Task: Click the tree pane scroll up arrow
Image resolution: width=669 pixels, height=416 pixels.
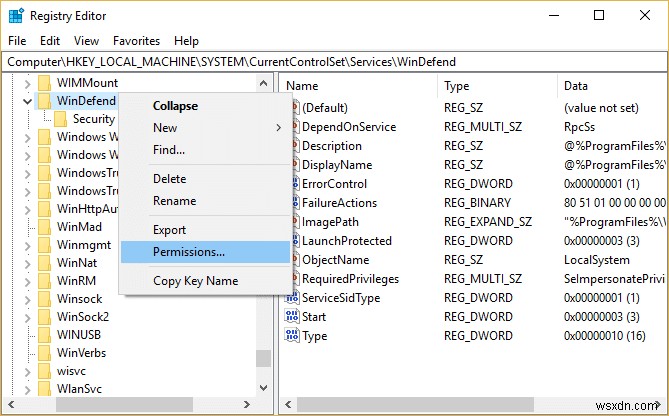Action: pos(263,83)
